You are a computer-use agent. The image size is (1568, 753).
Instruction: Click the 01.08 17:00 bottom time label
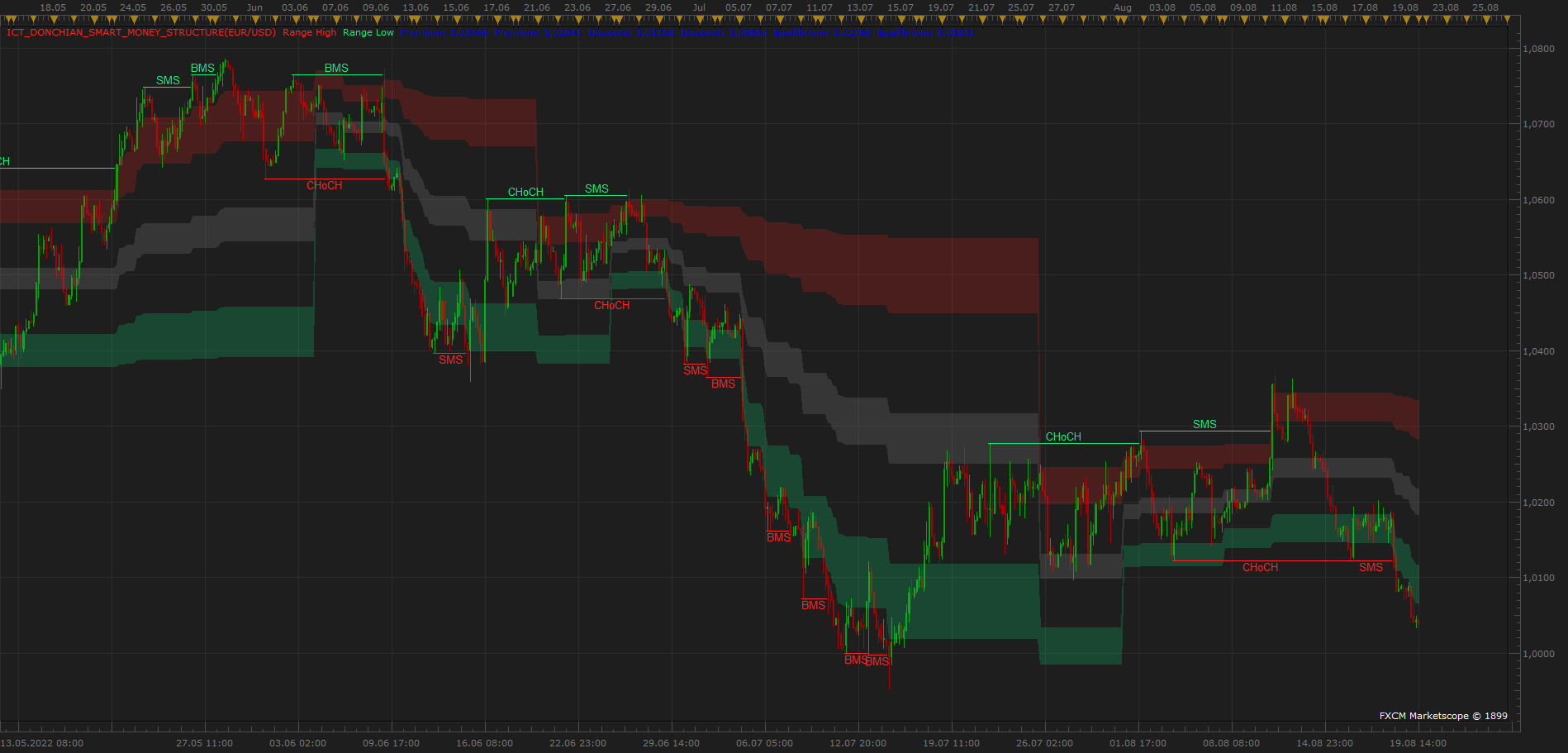tap(1138, 743)
